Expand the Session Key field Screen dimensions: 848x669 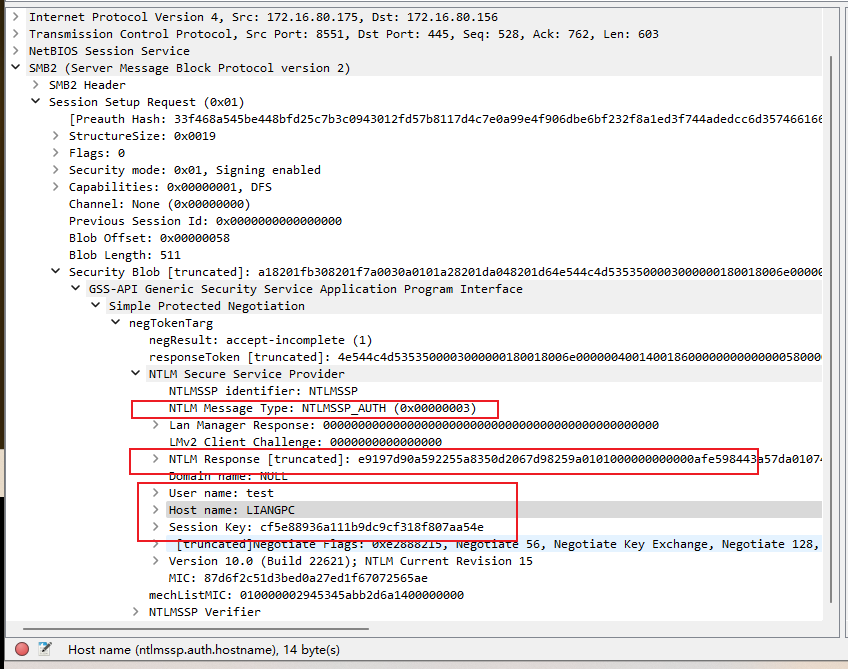point(156,527)
